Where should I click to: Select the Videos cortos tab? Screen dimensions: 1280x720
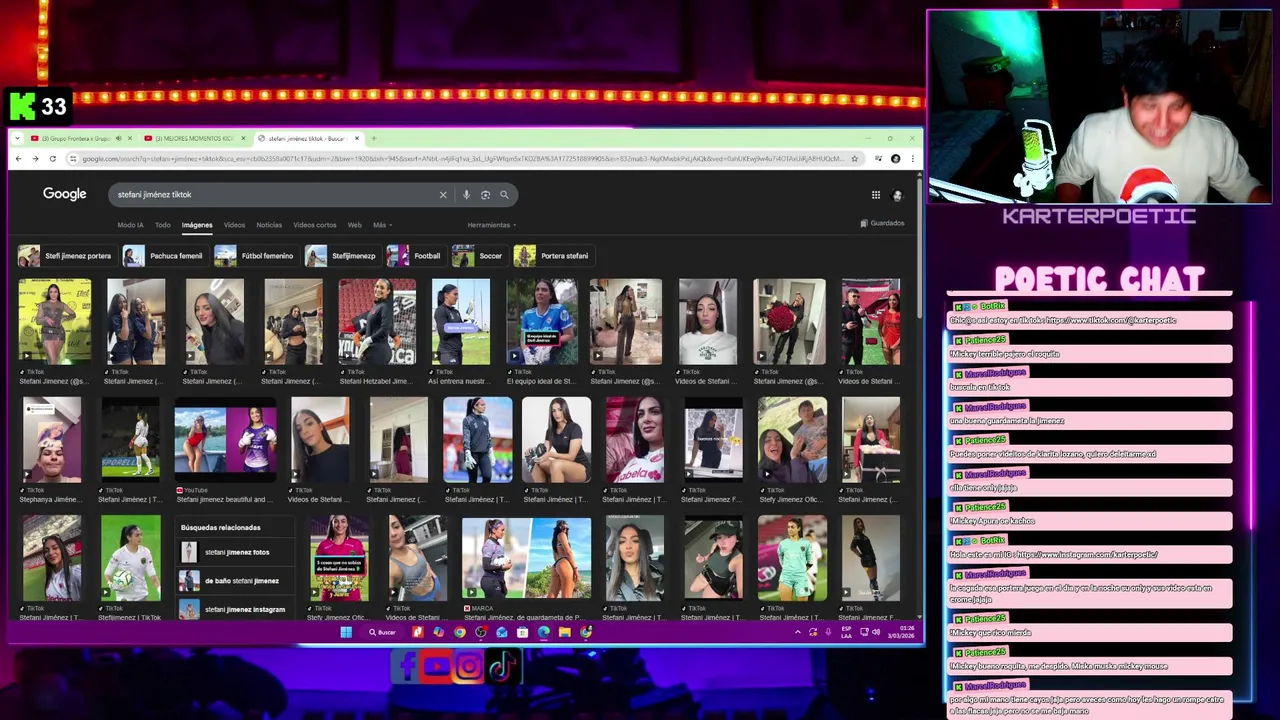click(x=315, y=225)
